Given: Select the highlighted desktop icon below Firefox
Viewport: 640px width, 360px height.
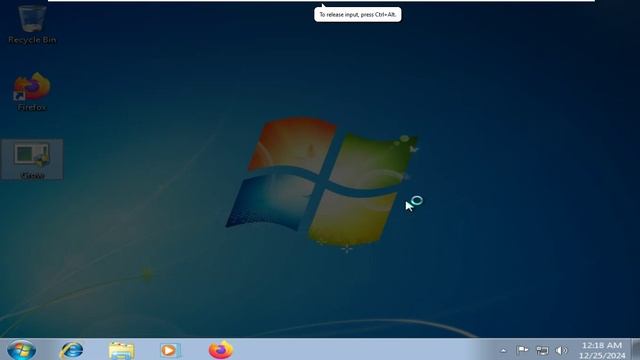Looking at the screenshot, I should pos(32,160).
